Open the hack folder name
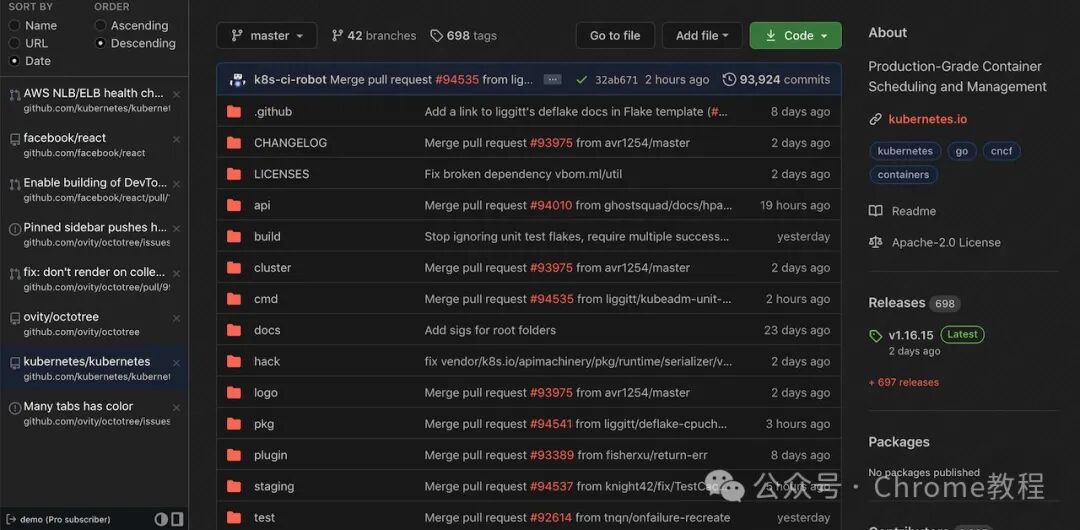This screenshot has width=1080, height=530. [x=267, y=361]
